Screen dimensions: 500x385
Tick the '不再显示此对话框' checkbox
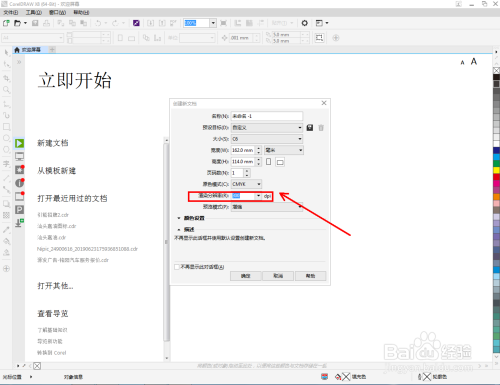[x=177, y=267]
